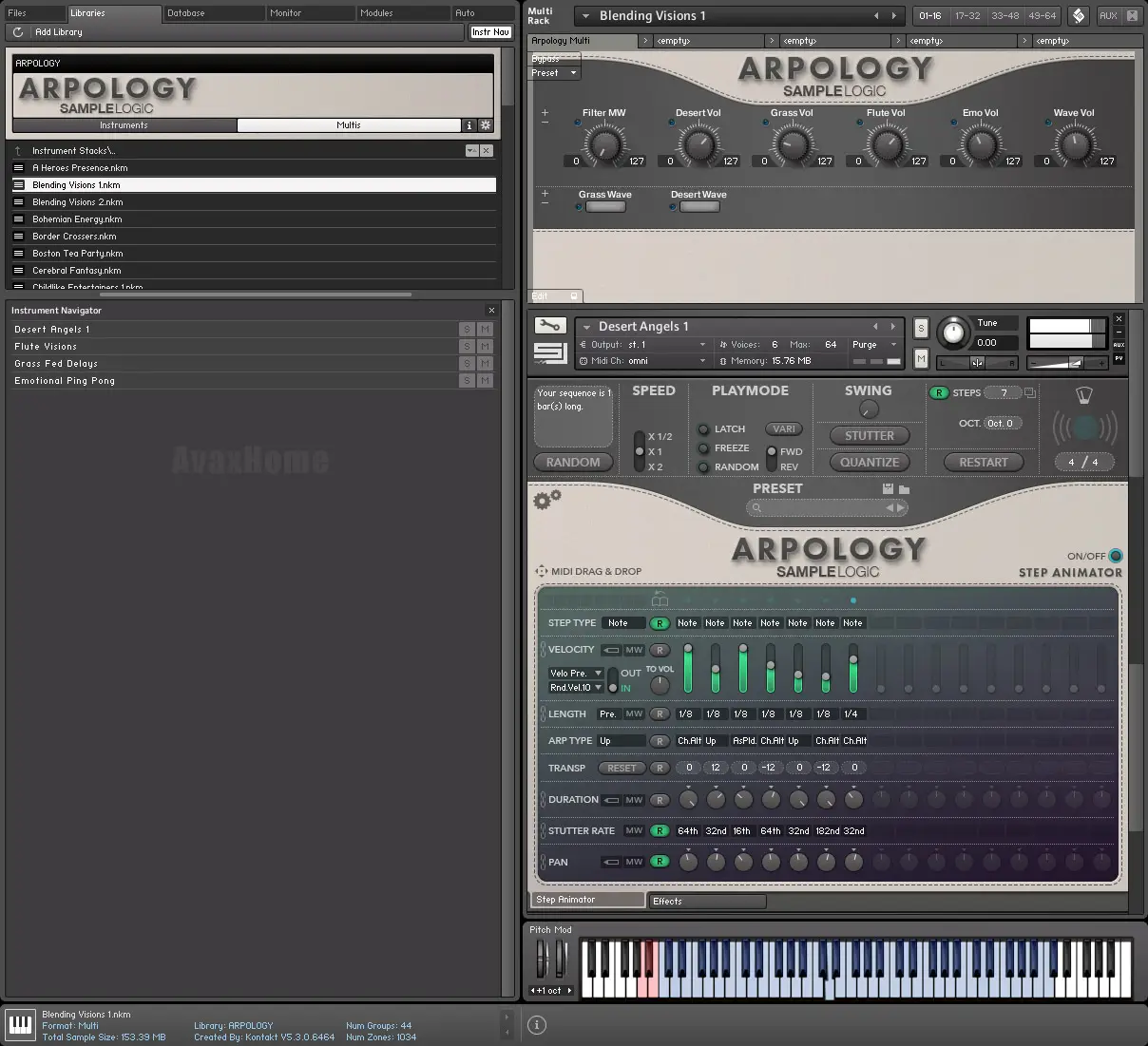Image resolution: width=1148 pixels, height=1046 pixels.
Task: Open Rnd.Vel.10 dropdown
Action: [576, 688]
